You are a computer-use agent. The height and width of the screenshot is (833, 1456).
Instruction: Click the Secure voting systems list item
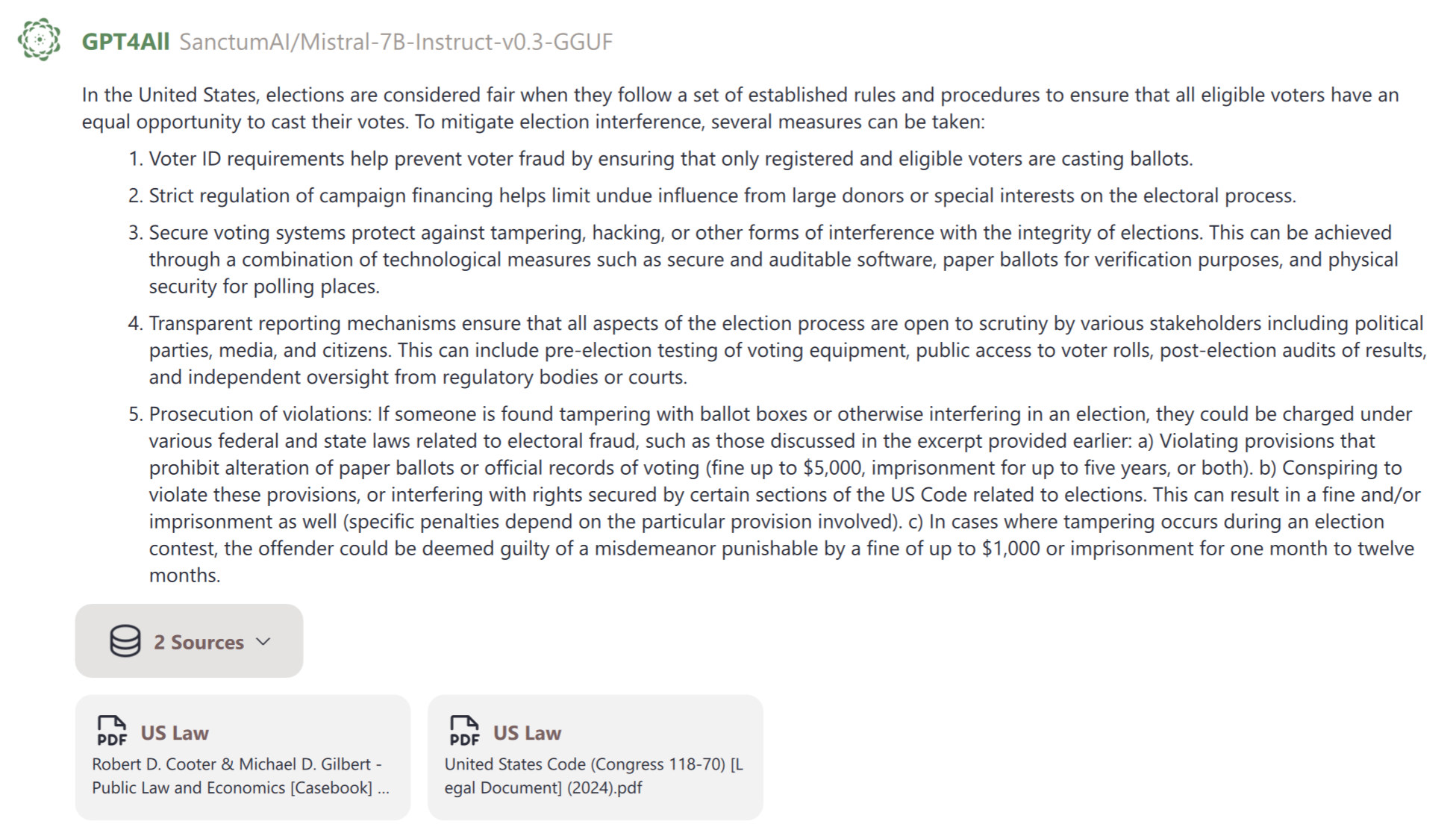pos(769,259)
